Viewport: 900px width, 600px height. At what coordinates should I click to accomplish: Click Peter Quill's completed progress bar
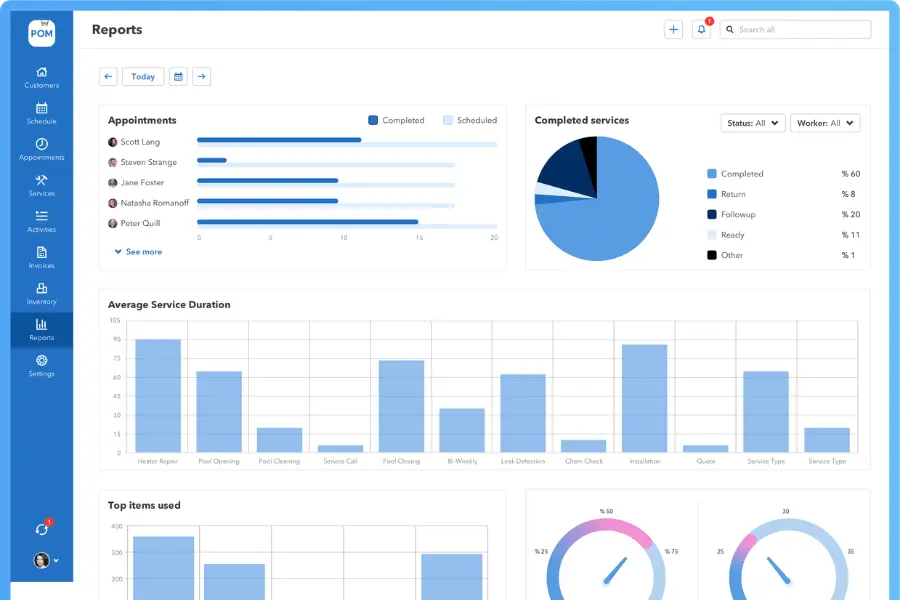[x=308, y=222]
